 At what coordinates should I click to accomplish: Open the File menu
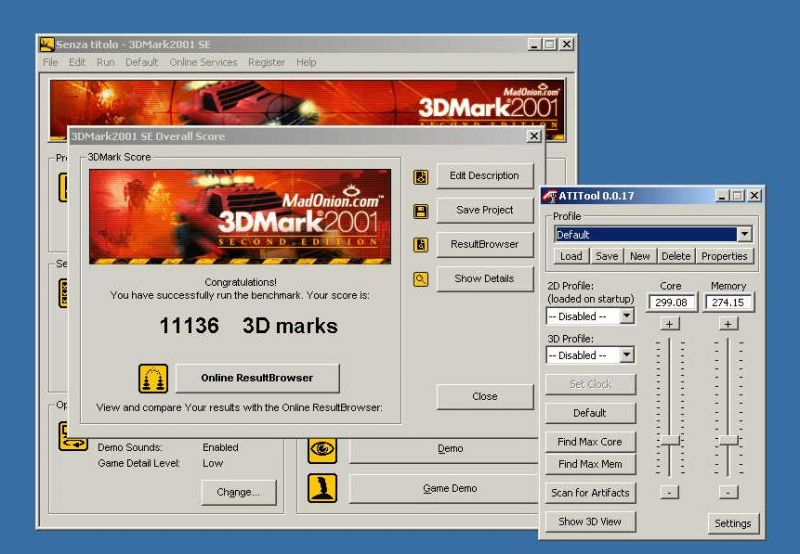(x=50, y=62)
